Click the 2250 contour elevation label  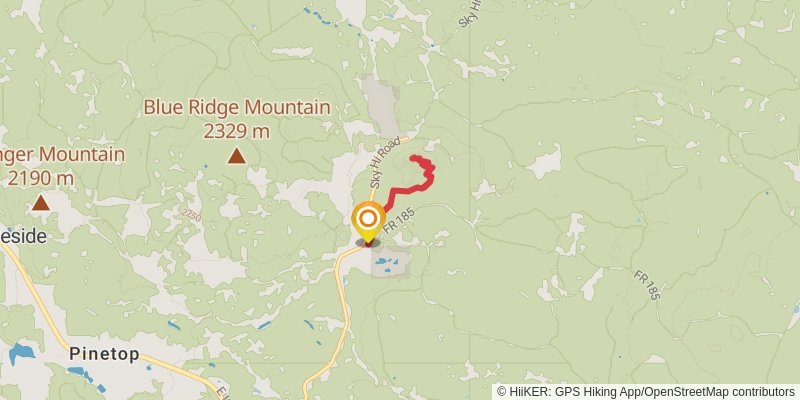coord(190,215)
